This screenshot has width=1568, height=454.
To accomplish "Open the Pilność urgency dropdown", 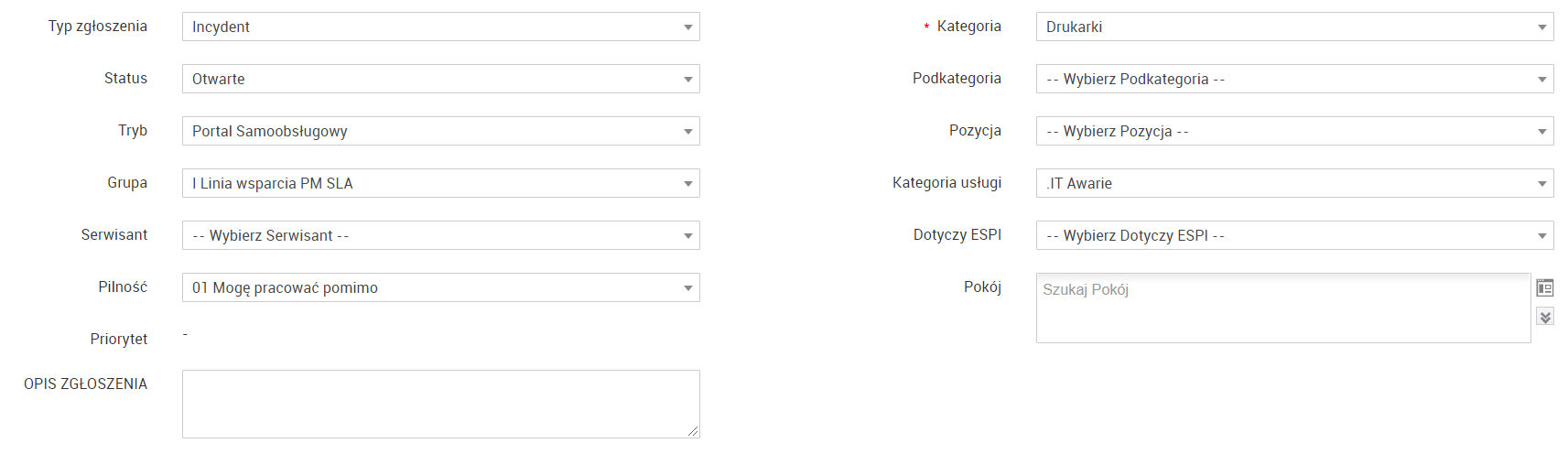I will point(440,287).
